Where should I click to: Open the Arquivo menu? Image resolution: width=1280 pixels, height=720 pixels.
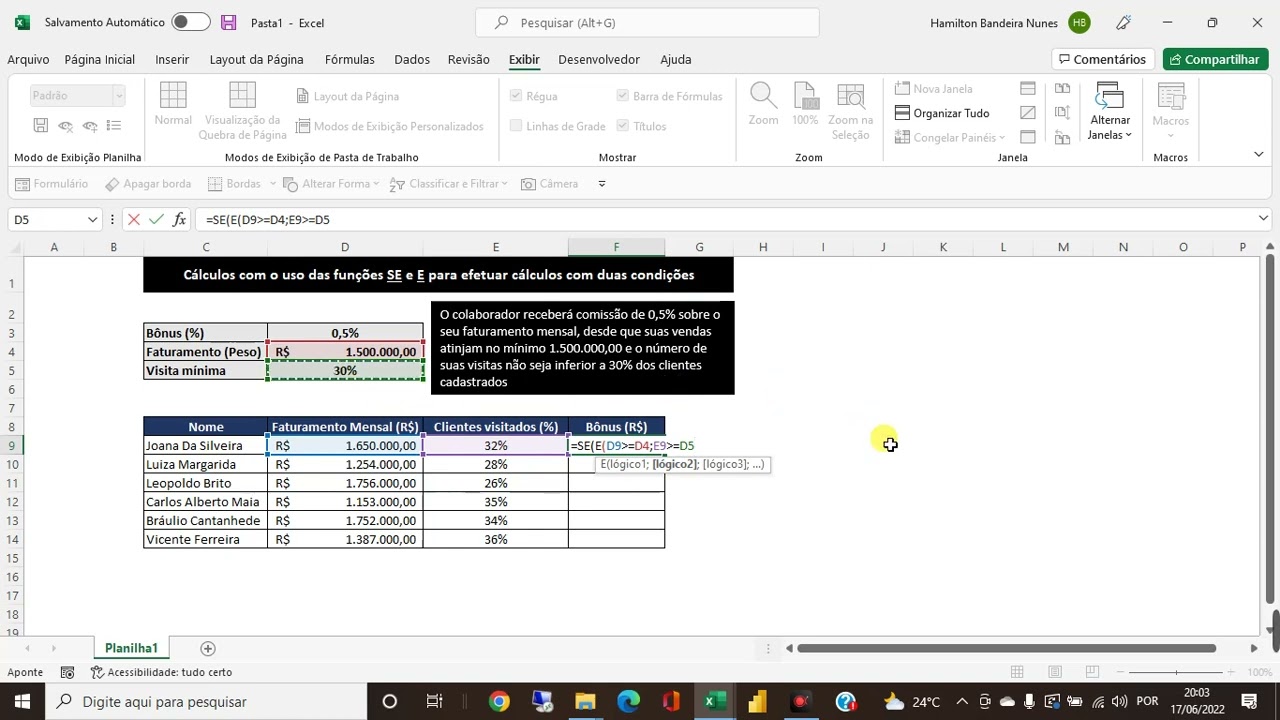tap(28, 59)
